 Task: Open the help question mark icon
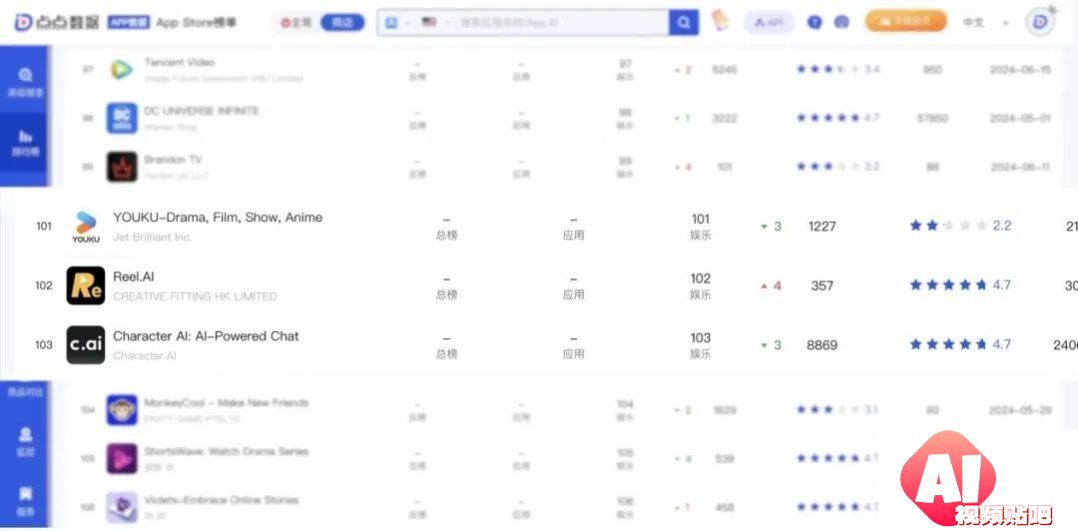(815, 22)
